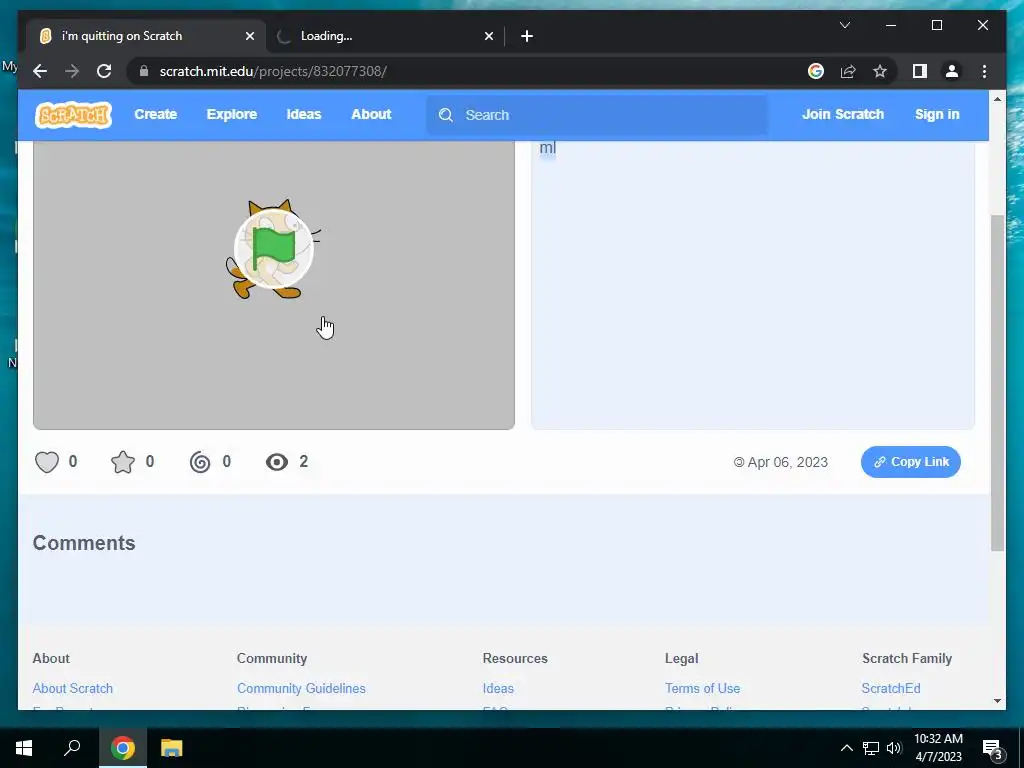This screenshot has width=1024, height=768.
Task: Click the search magnifier icon in Scratch
Action: point(446,115)
